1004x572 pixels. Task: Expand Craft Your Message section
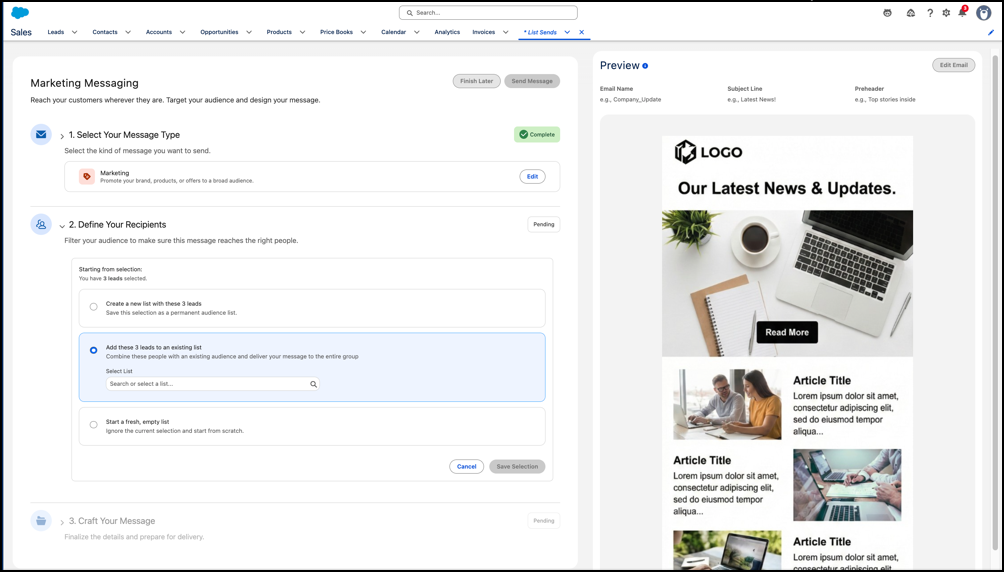[62, 522]
